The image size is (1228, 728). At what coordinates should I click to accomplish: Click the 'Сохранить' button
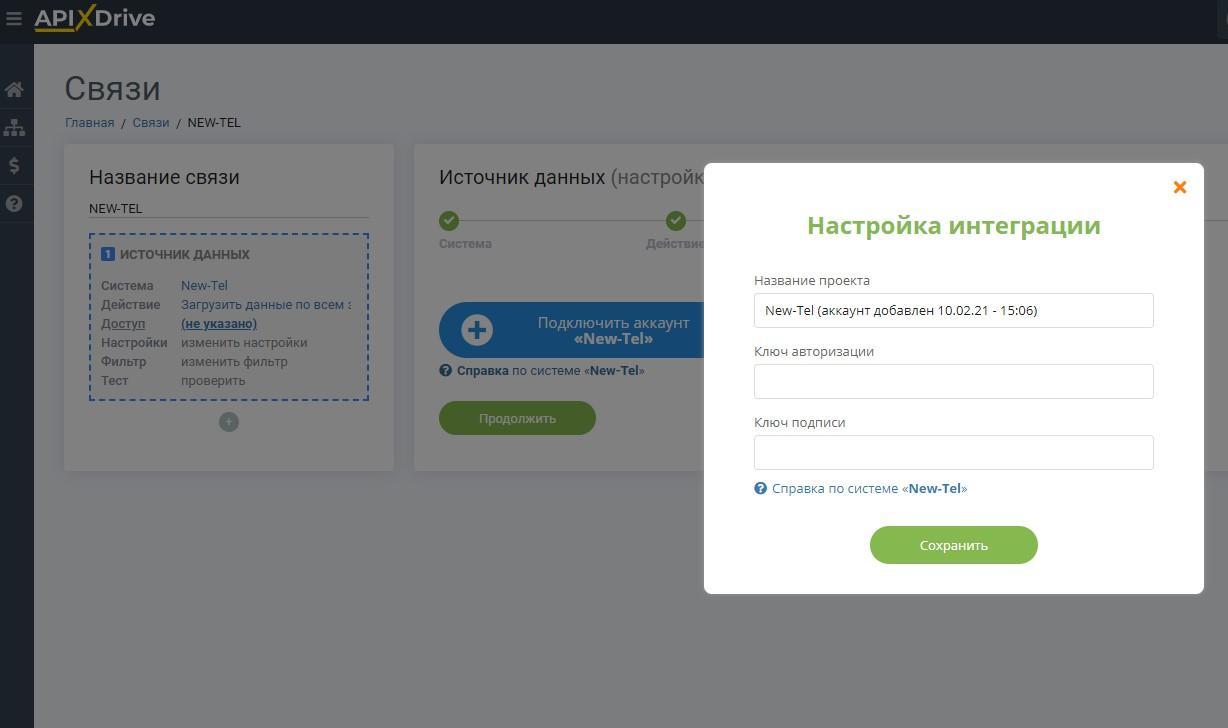point(954,545)
